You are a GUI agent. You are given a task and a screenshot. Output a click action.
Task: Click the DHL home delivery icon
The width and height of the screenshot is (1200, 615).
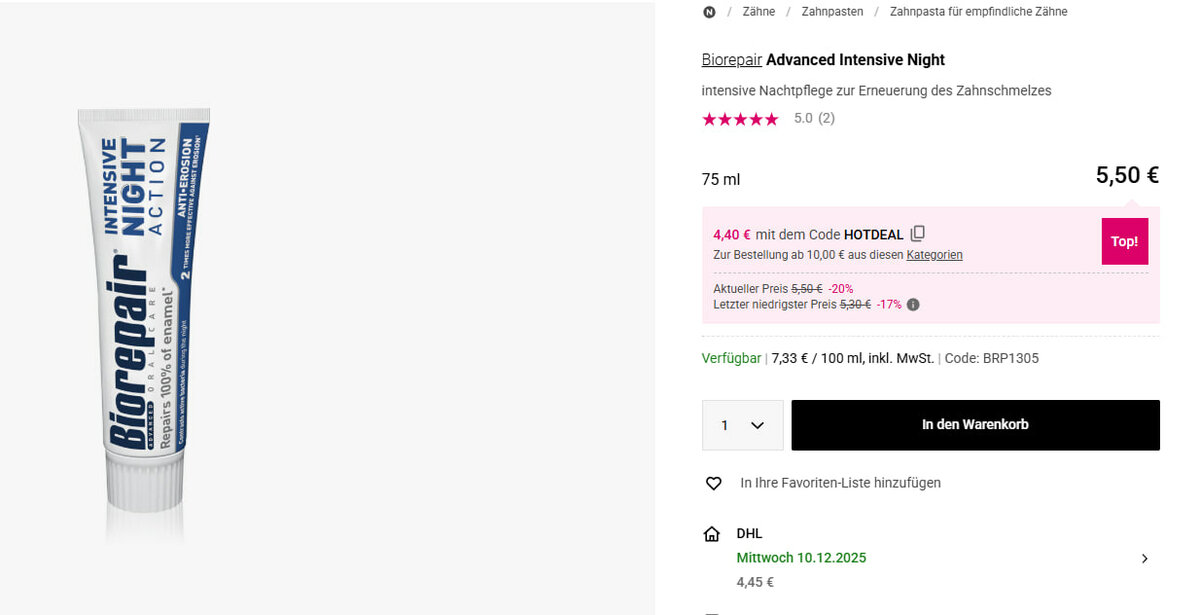pyautogui.click(x=712, y=534)
